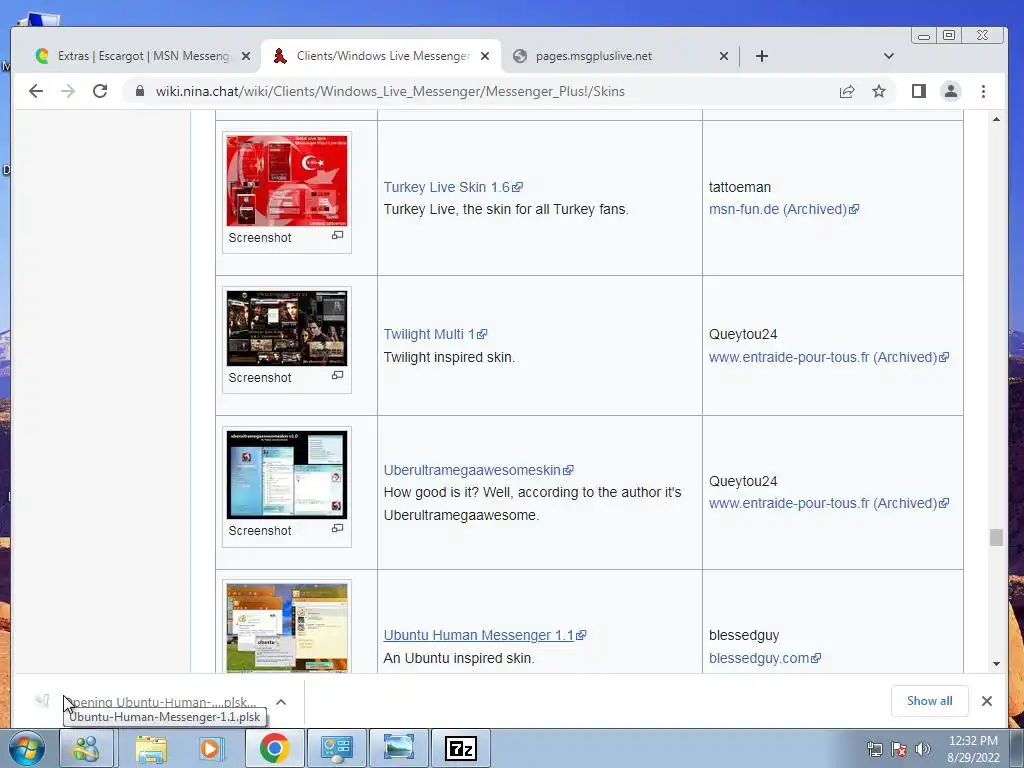Click the forward navigation arrow
This screenshot has height=768, width=1024.
pos(68,91)
